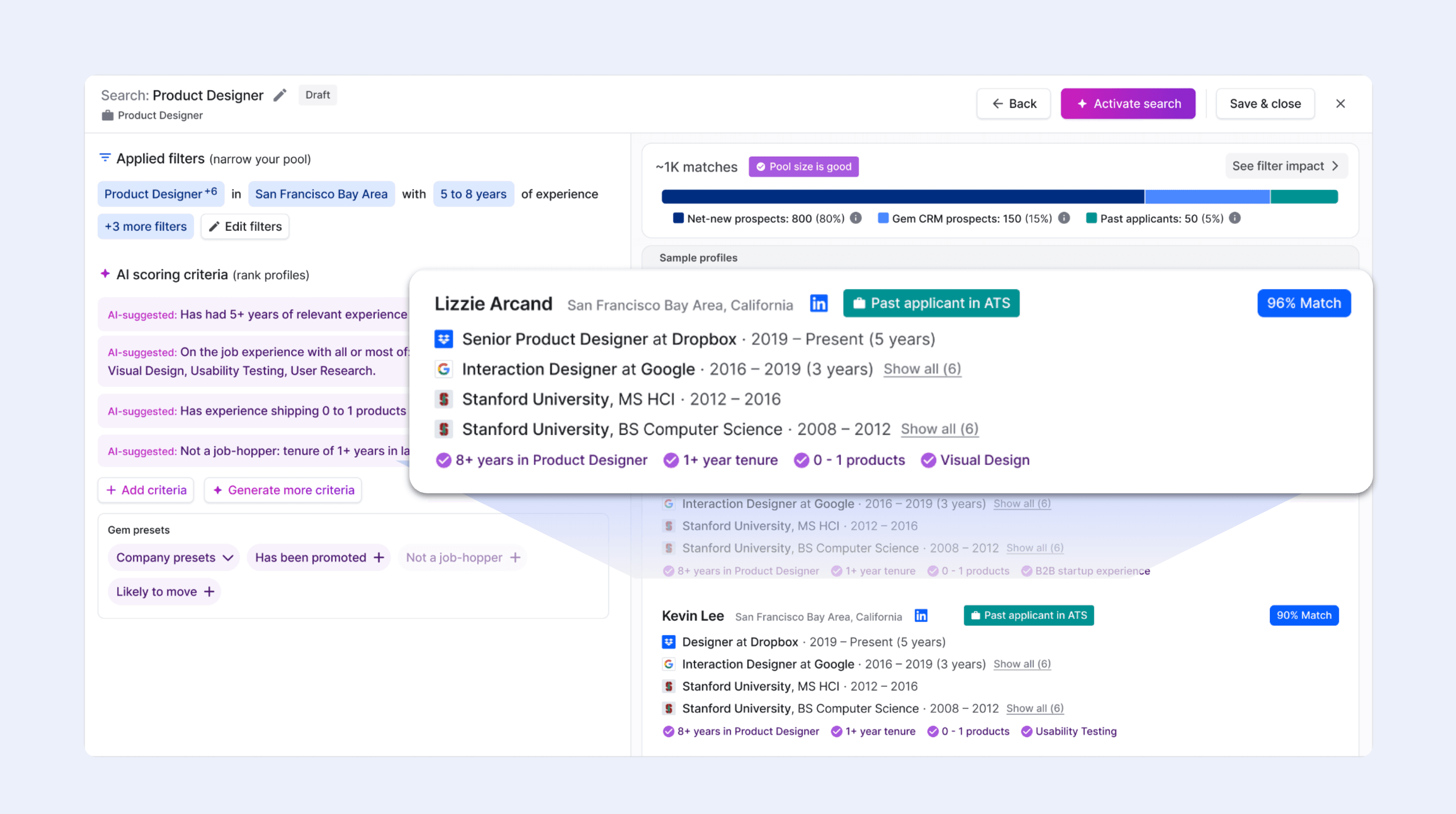The width and height of the screenshot is (1456, 814).
Task: Add the Likely to move preset
Action: pyautogui.click(x=209, y=591)
